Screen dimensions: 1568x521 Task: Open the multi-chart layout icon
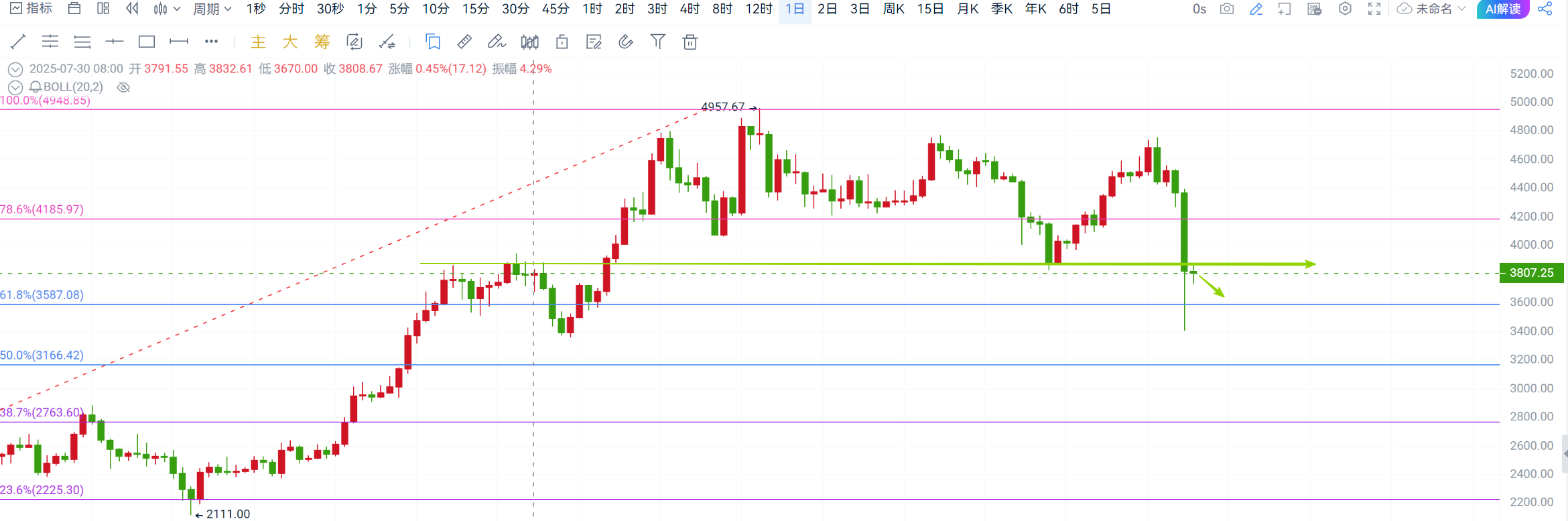point(103,9)
